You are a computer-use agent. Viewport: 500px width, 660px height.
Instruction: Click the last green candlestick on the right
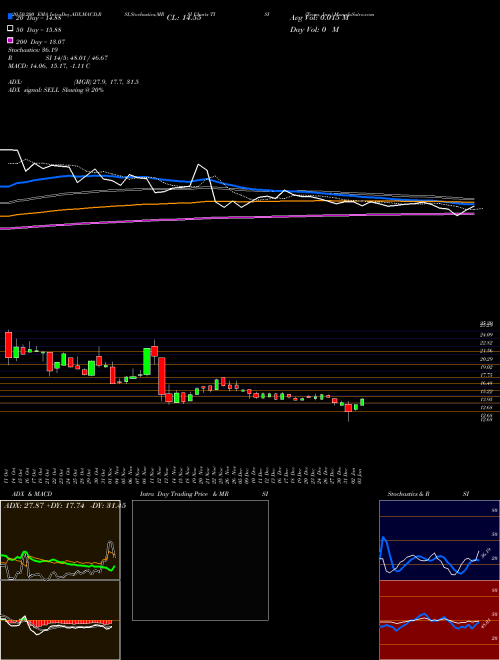coord(362,402)
